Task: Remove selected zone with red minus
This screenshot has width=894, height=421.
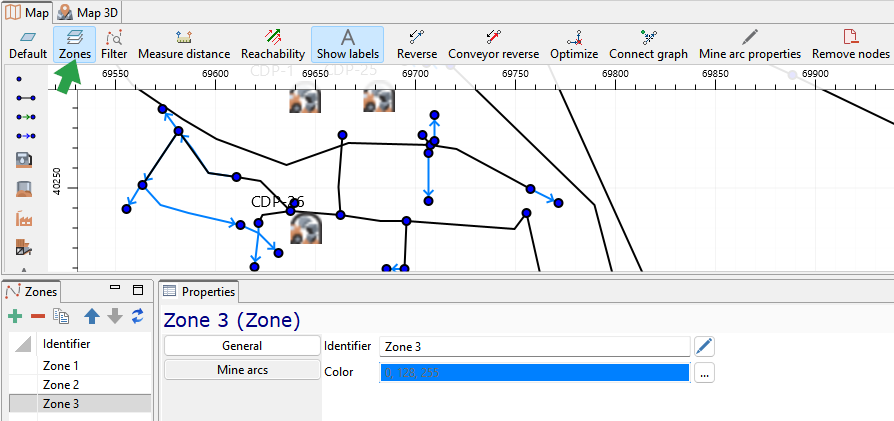Action: tap(38, 316)
